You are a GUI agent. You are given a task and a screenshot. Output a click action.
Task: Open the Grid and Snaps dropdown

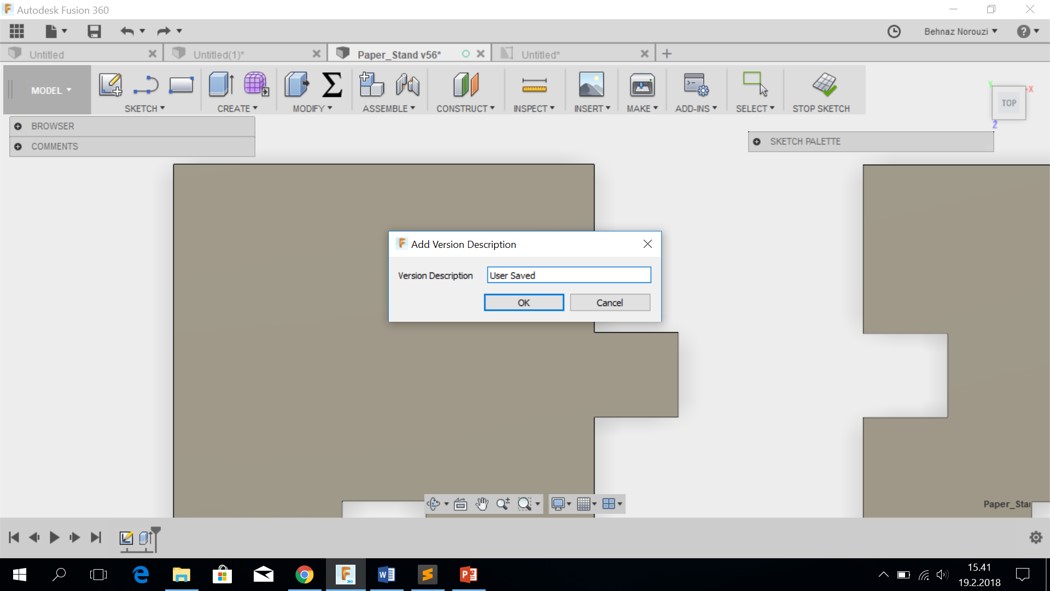[587, 504]
